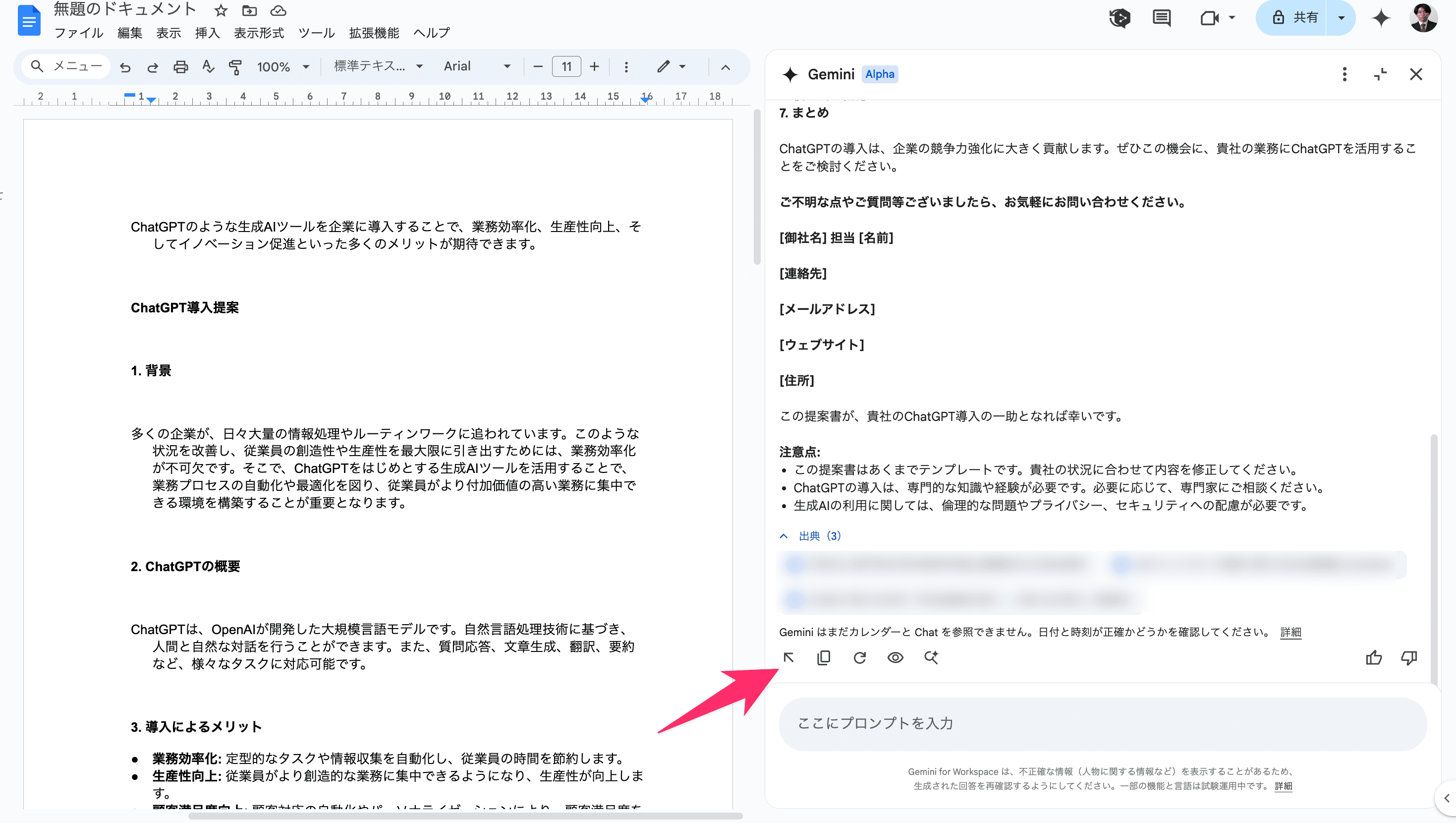Click the 共有 share button
The width and height of the screenshot is (1456, 823).
(x=1293, y=18)
